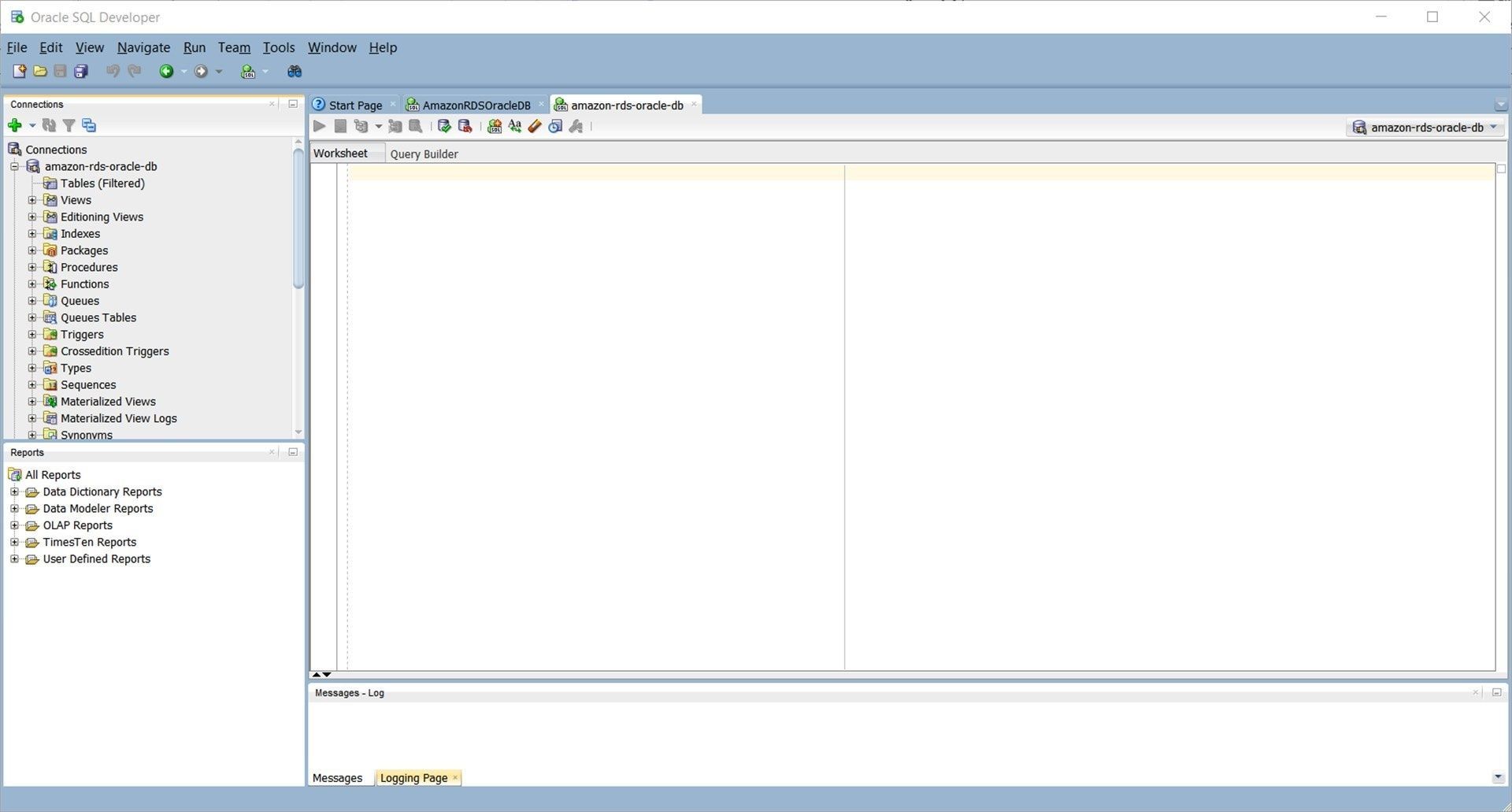1512x812 pixels.
Task: Click the Stop execution square icon
Action: [340, 126]
